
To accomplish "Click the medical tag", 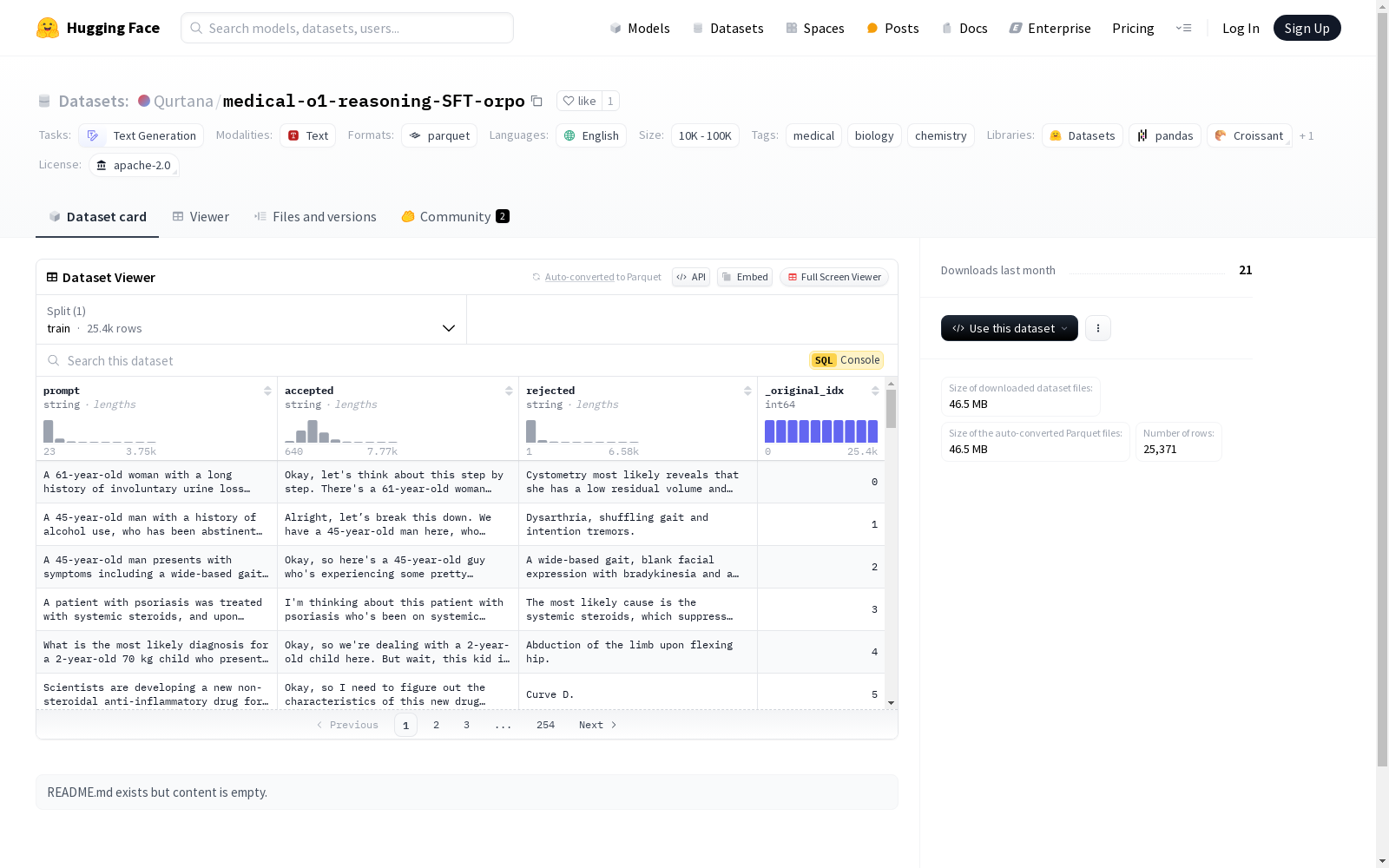I will tap(813, 135).
